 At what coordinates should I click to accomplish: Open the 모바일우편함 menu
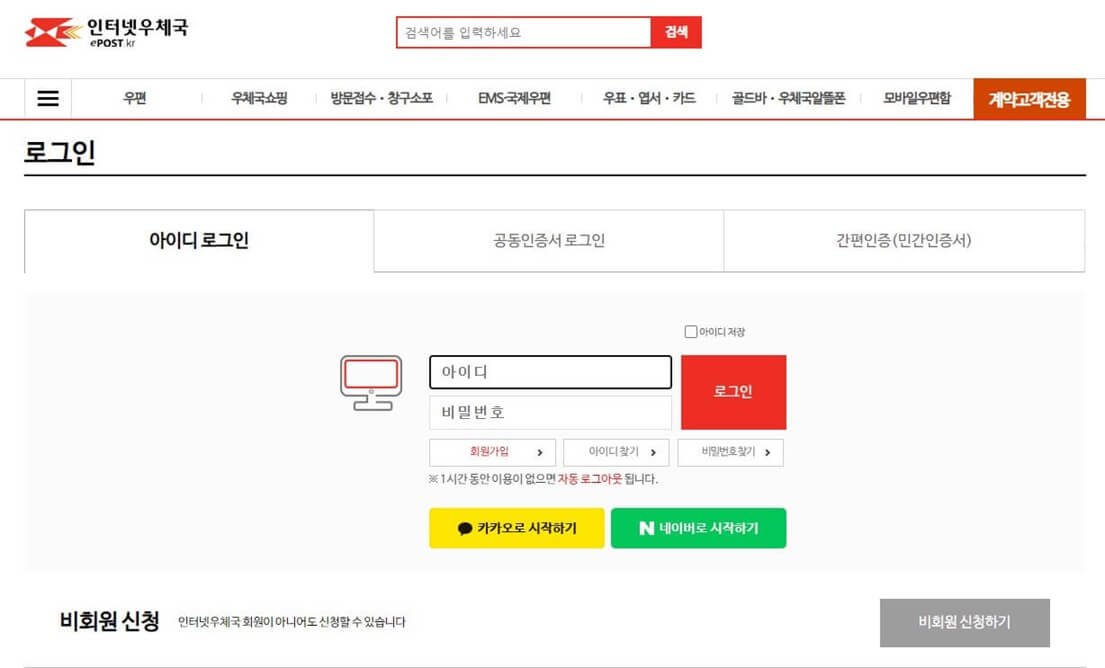click(917, 98)
